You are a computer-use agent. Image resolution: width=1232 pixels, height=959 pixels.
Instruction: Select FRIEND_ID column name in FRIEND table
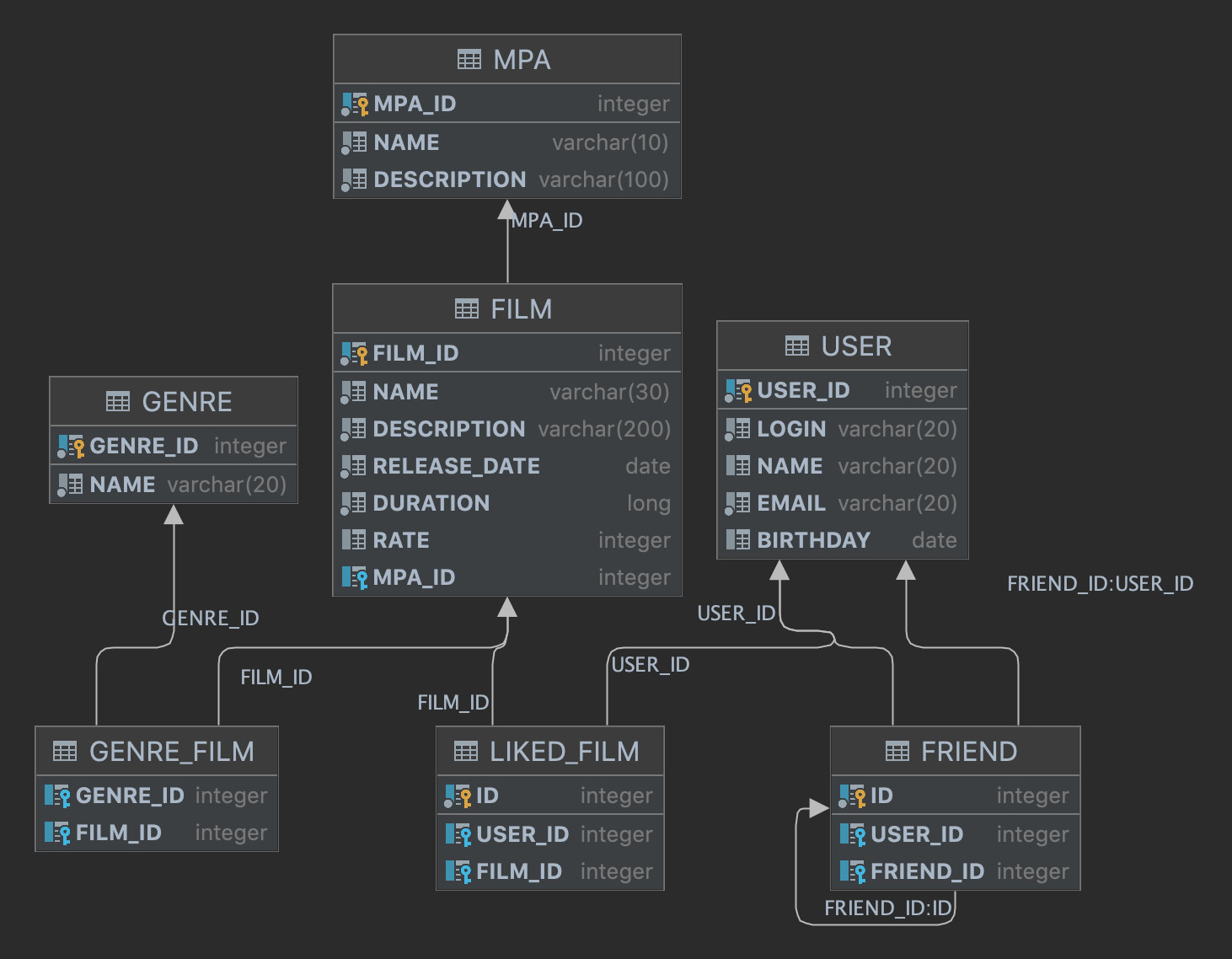pos(927,871)
